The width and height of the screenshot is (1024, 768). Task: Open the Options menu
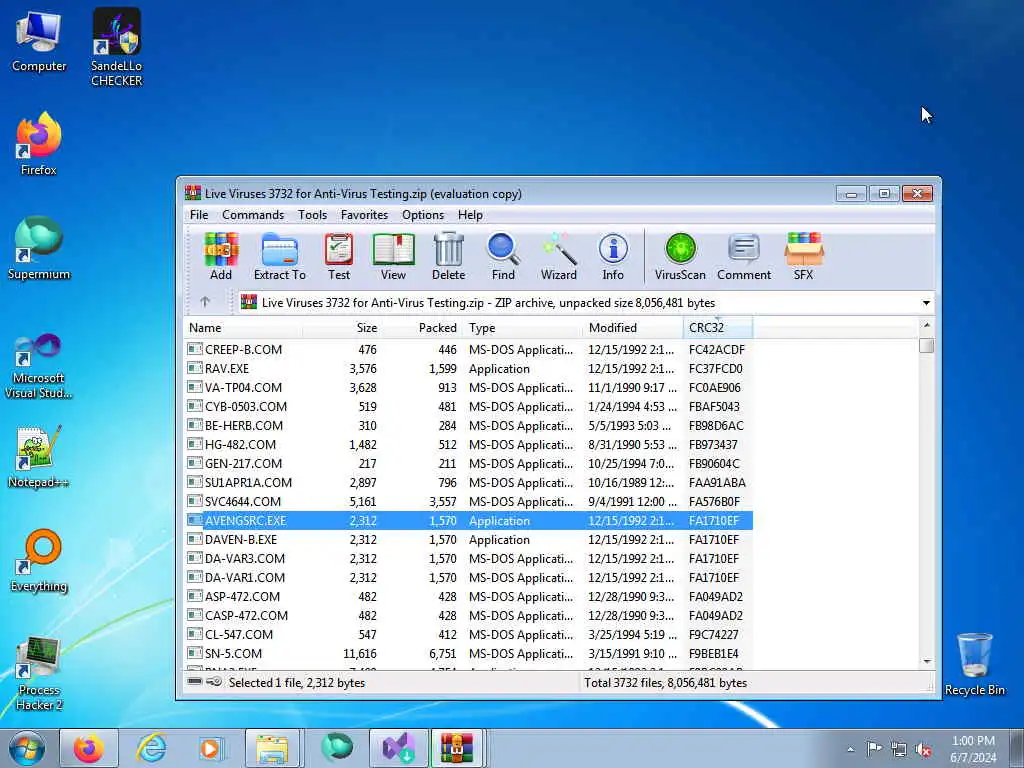click(x=423, y=215)
